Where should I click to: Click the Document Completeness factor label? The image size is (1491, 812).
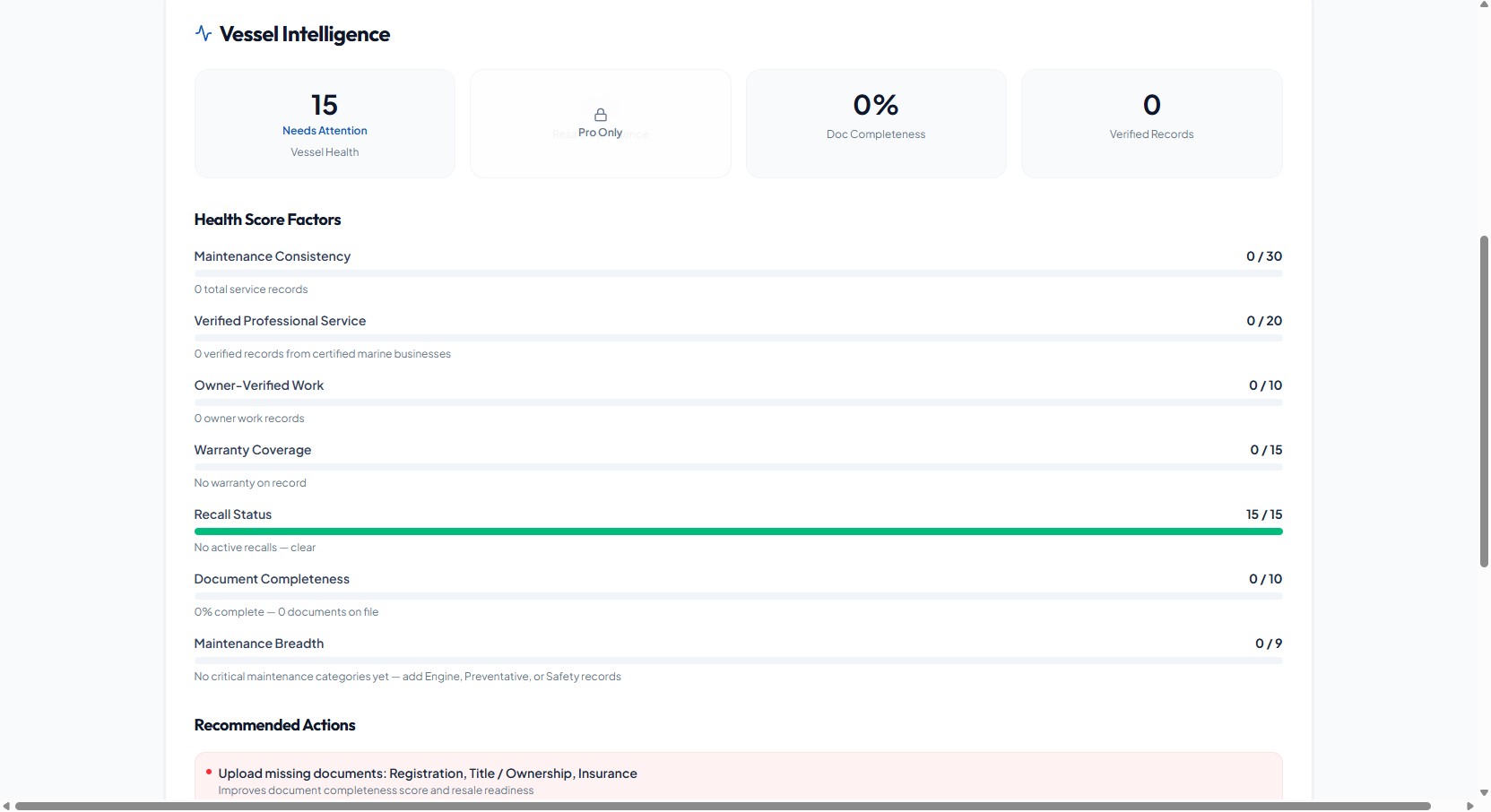[272, 579]
